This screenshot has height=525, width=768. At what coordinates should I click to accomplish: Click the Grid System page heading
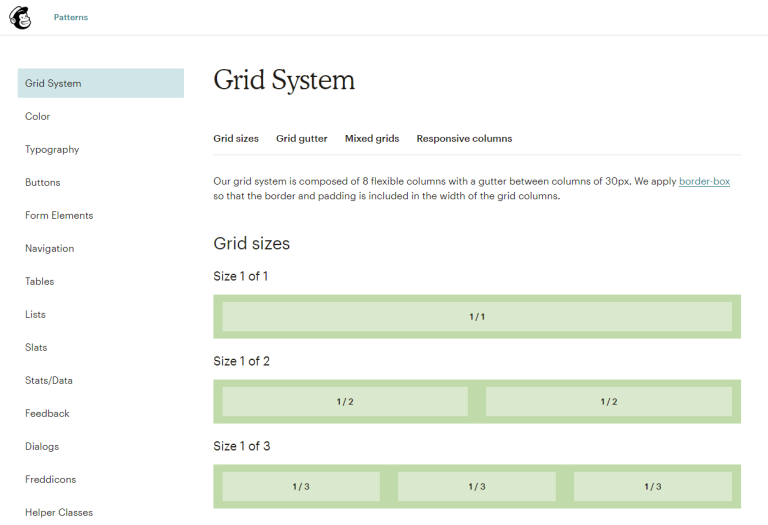(284, 80)
